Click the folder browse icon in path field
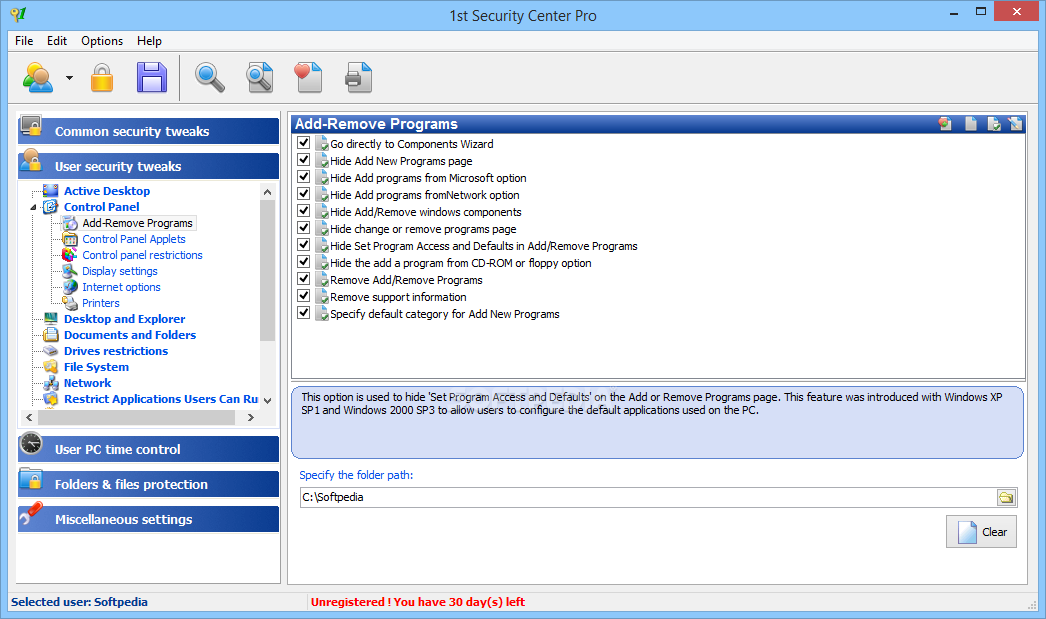Viewport: 1046px width, 619px height. [1006, 497]
